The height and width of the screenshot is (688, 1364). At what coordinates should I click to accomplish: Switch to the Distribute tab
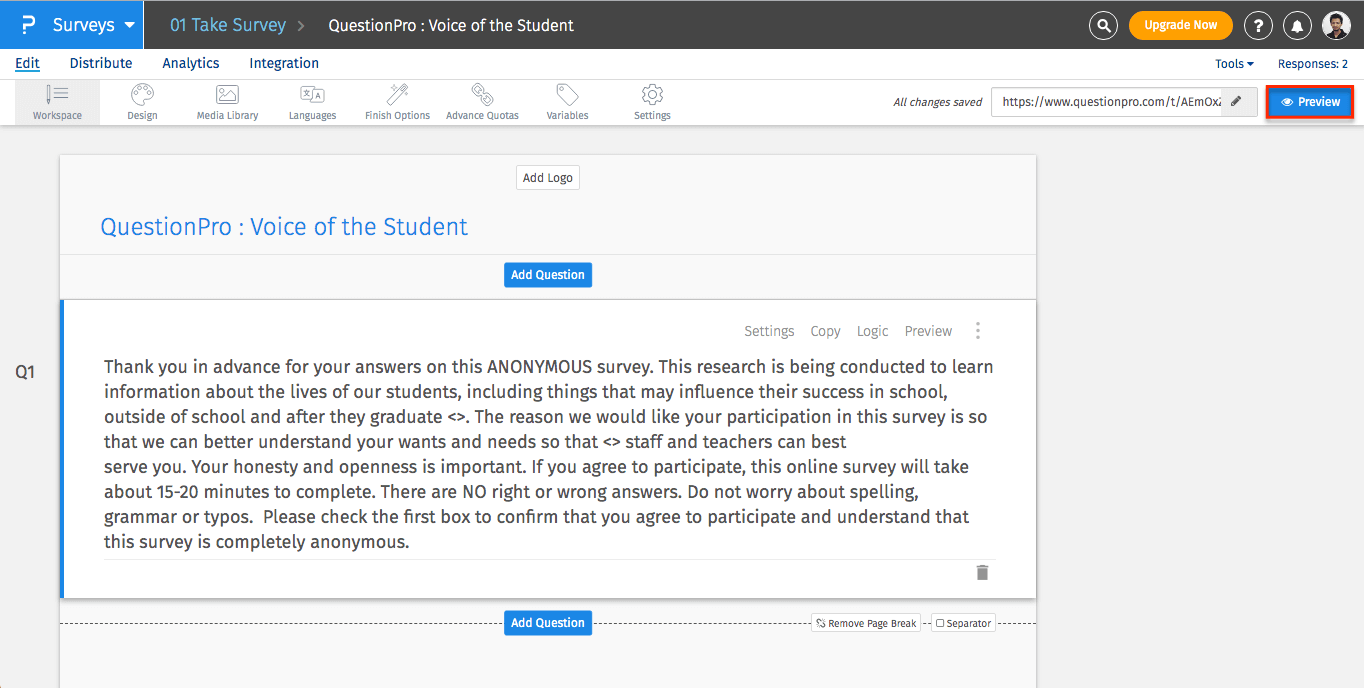pyautogui.click(x=101, y=63)
